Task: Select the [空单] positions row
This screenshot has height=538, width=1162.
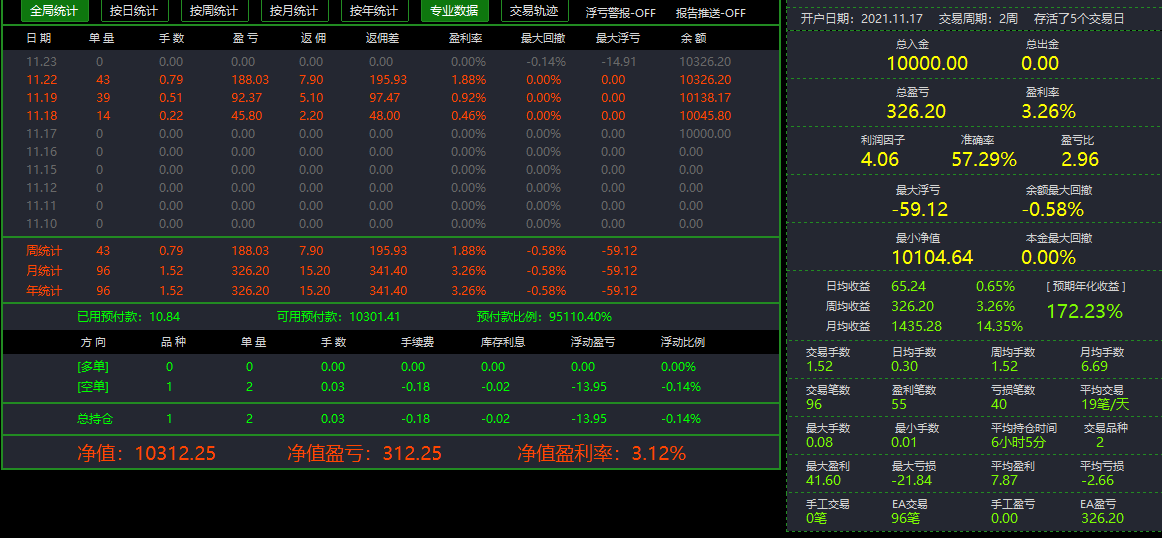Action: (x=391, y=387)
